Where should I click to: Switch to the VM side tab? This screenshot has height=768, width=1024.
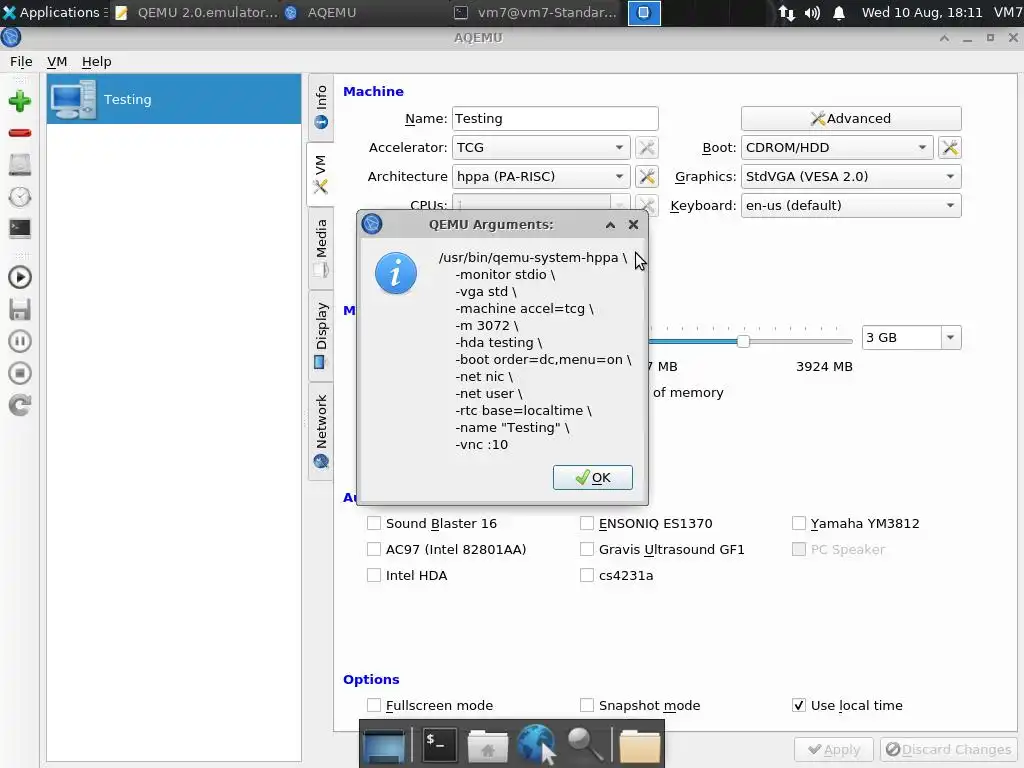321,174
